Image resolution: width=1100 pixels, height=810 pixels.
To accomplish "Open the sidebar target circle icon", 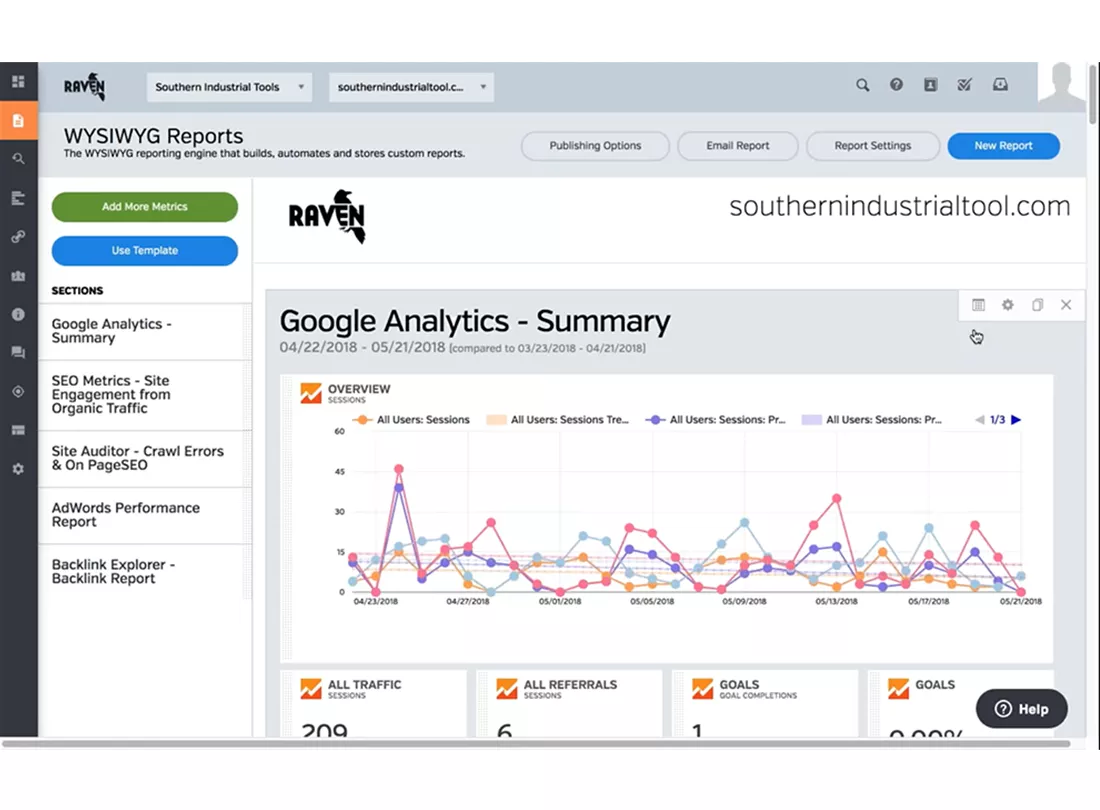I will click(18, 391).
